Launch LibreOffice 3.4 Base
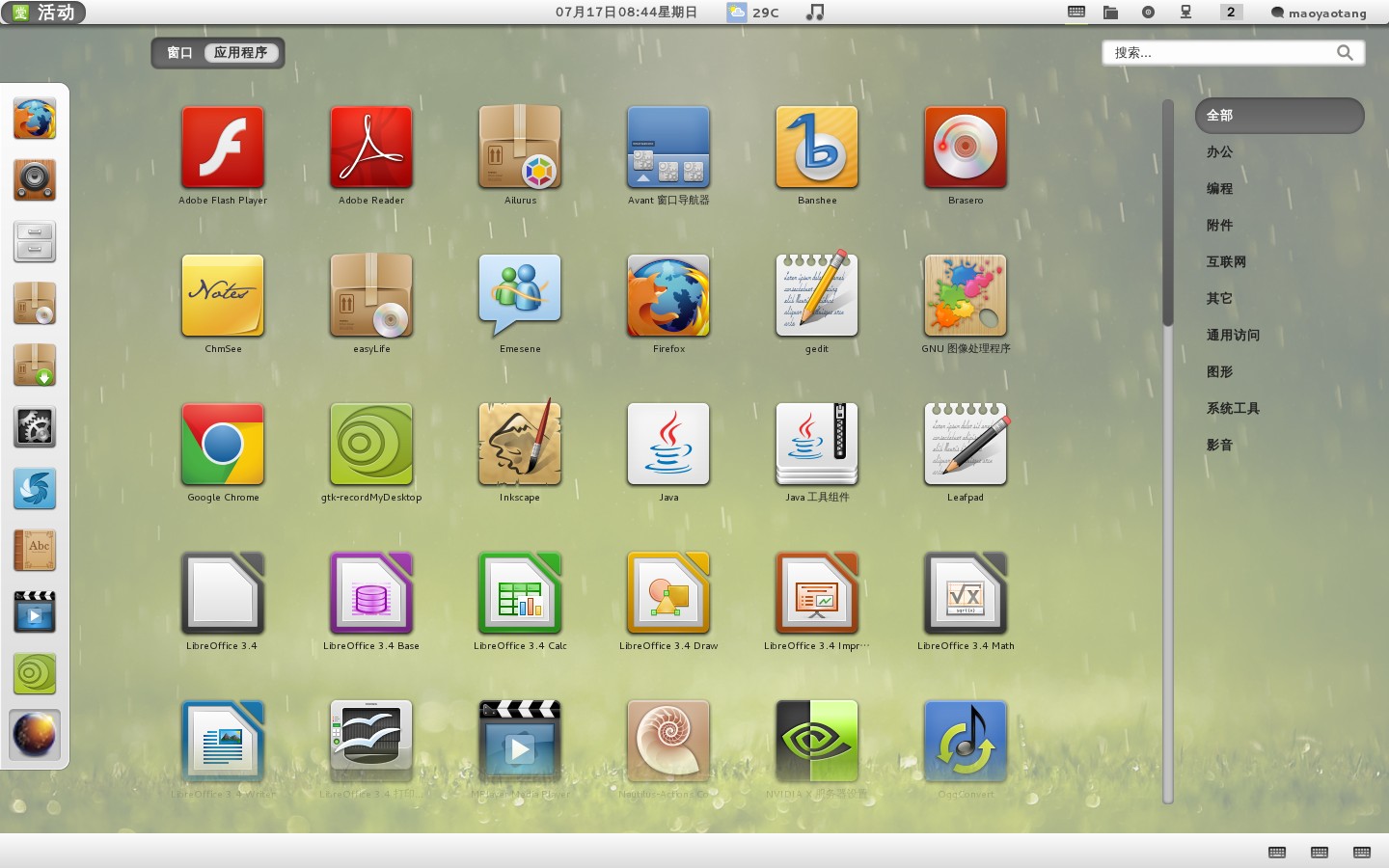Viewport: 1389px width, 868px height. pos(371,593)
